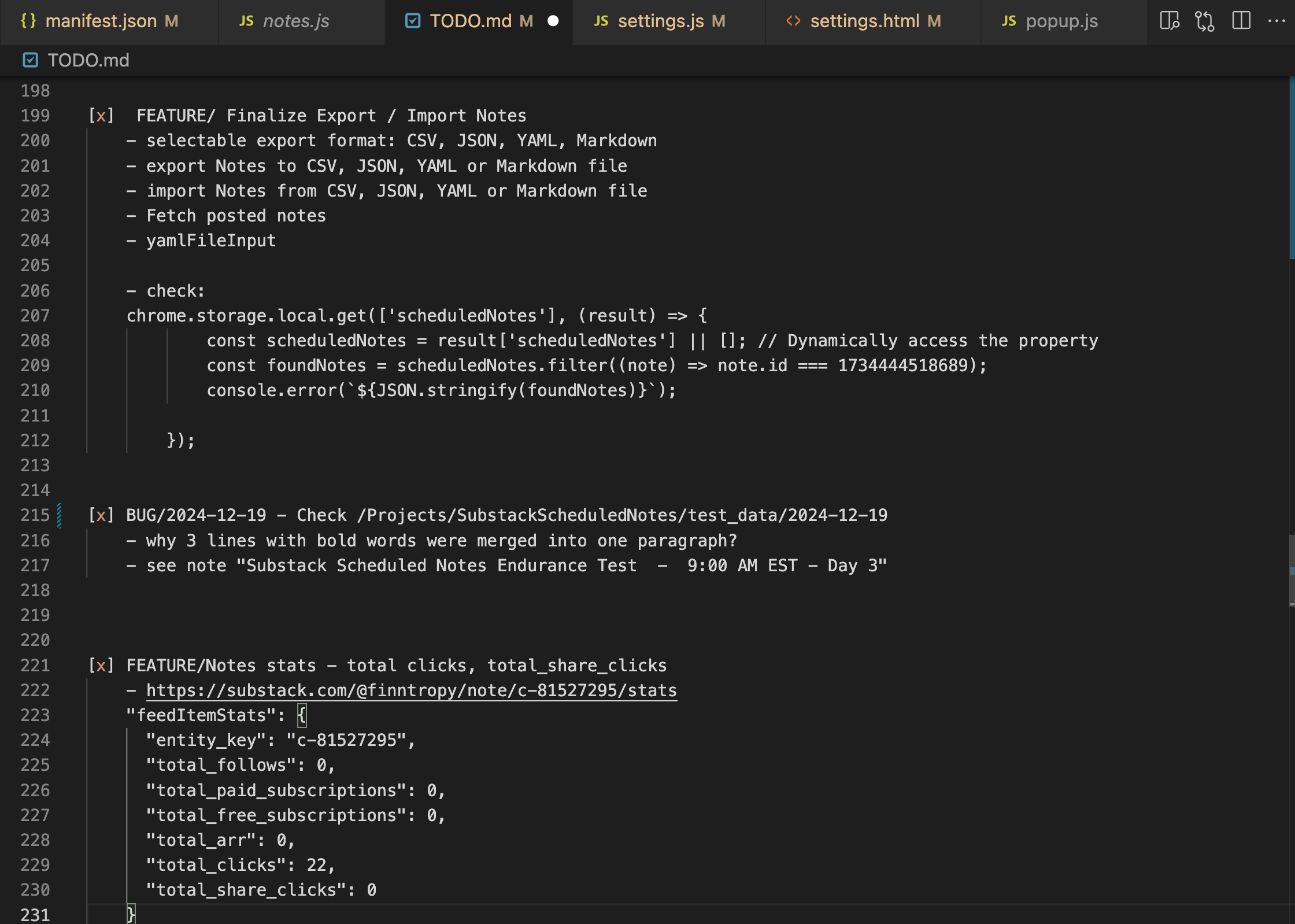Click the vertical scrollbar thumb
This screenshot has width=1295, height=924.
1292,570
